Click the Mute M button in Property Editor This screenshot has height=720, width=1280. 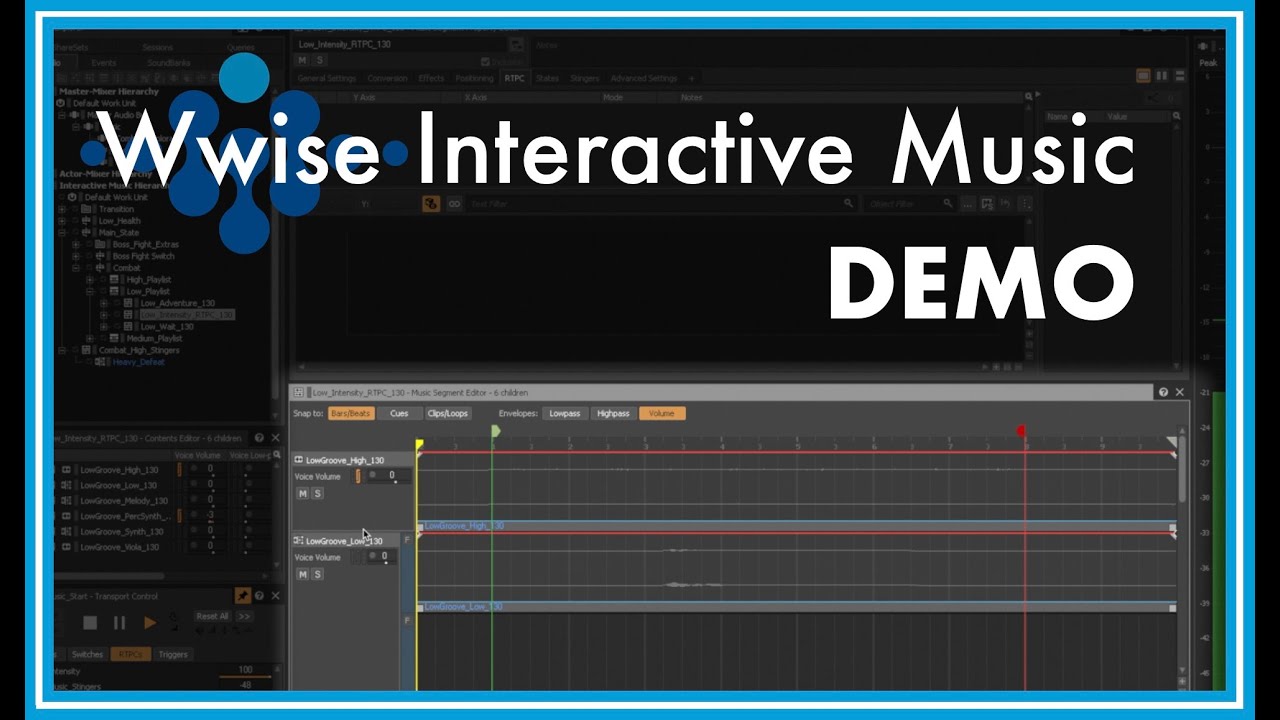pos(302,61)
